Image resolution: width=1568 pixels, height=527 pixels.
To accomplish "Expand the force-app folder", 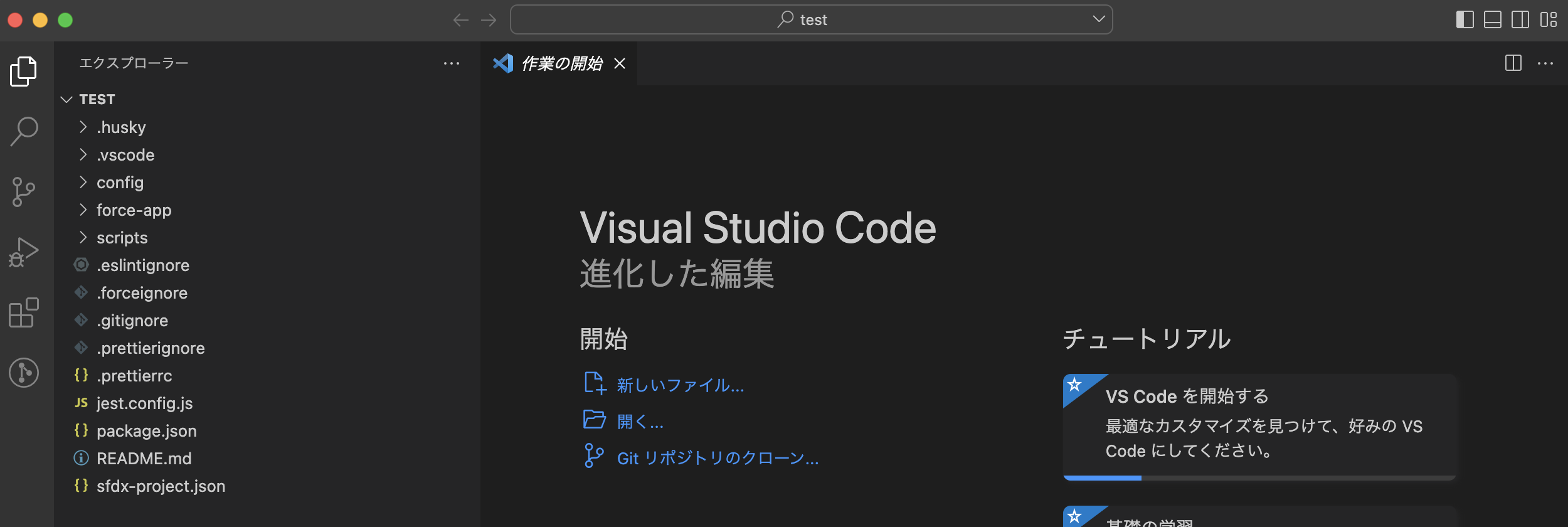I will point(83,210).
